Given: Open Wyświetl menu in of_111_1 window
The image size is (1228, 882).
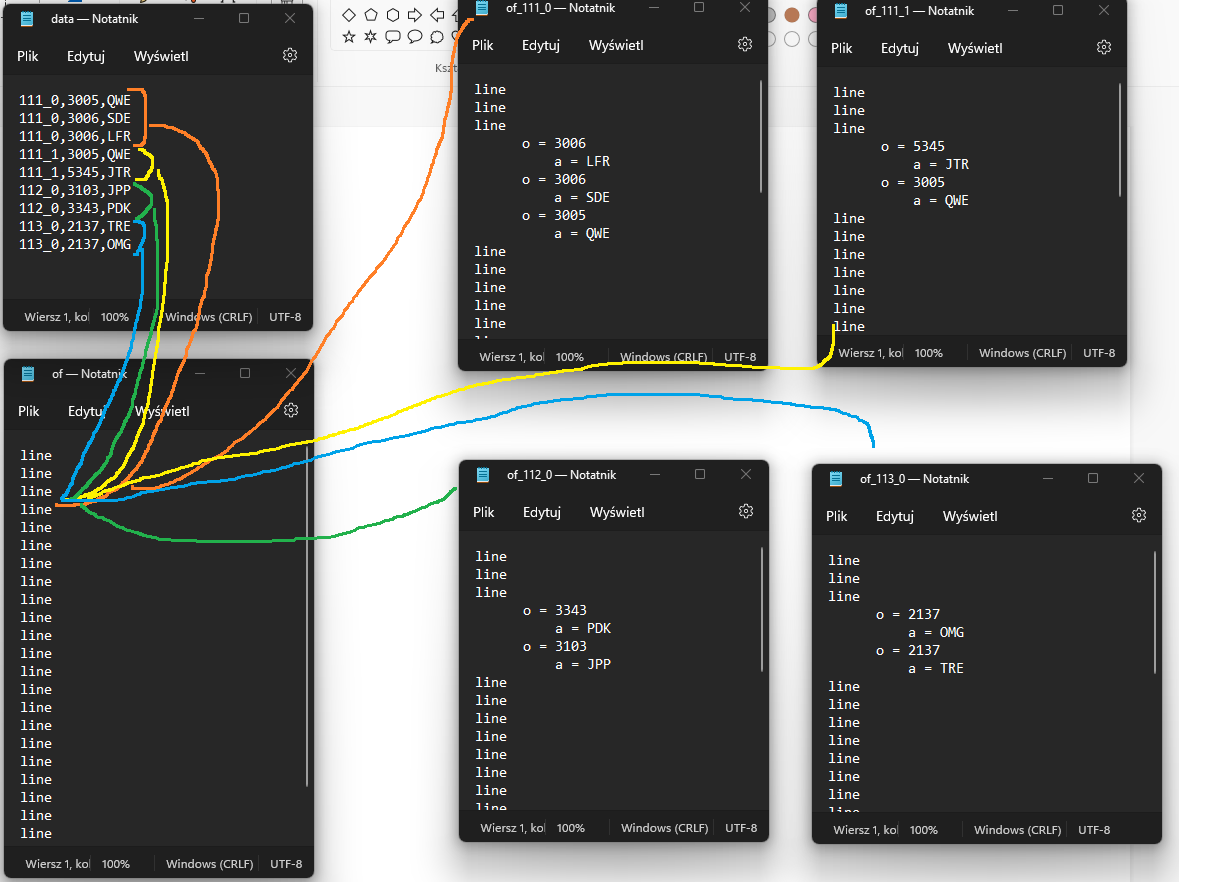Looking at the screenshot, I should (975, 48).
